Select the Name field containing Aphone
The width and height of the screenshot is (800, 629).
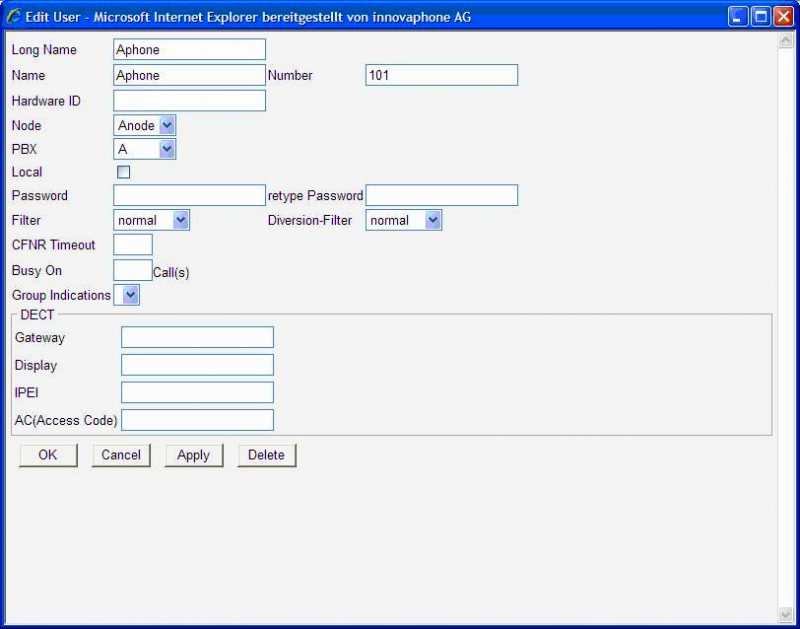coord(188,75)
